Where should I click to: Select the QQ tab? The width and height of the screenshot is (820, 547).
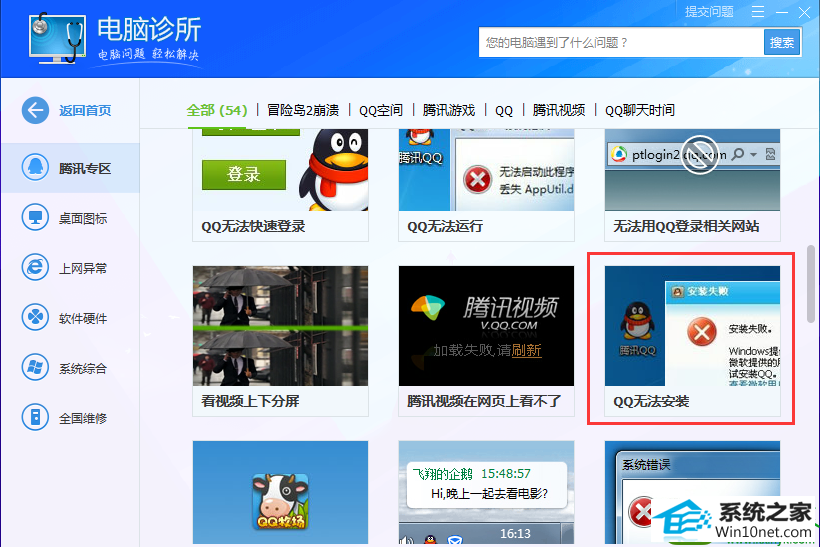(x=504, y=110)
